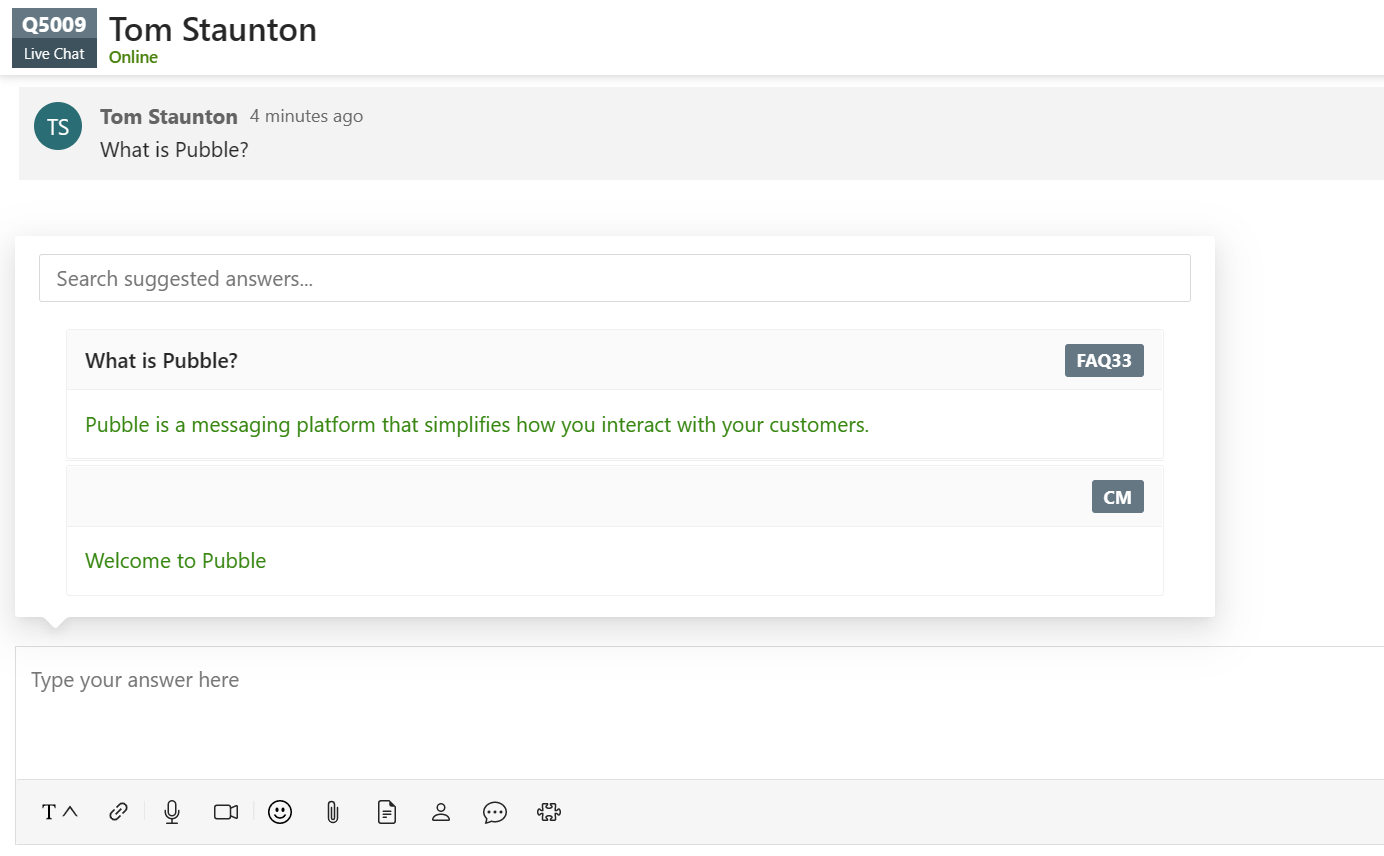Pick the Pubble messaging platform answer

(x=475, y=424)
